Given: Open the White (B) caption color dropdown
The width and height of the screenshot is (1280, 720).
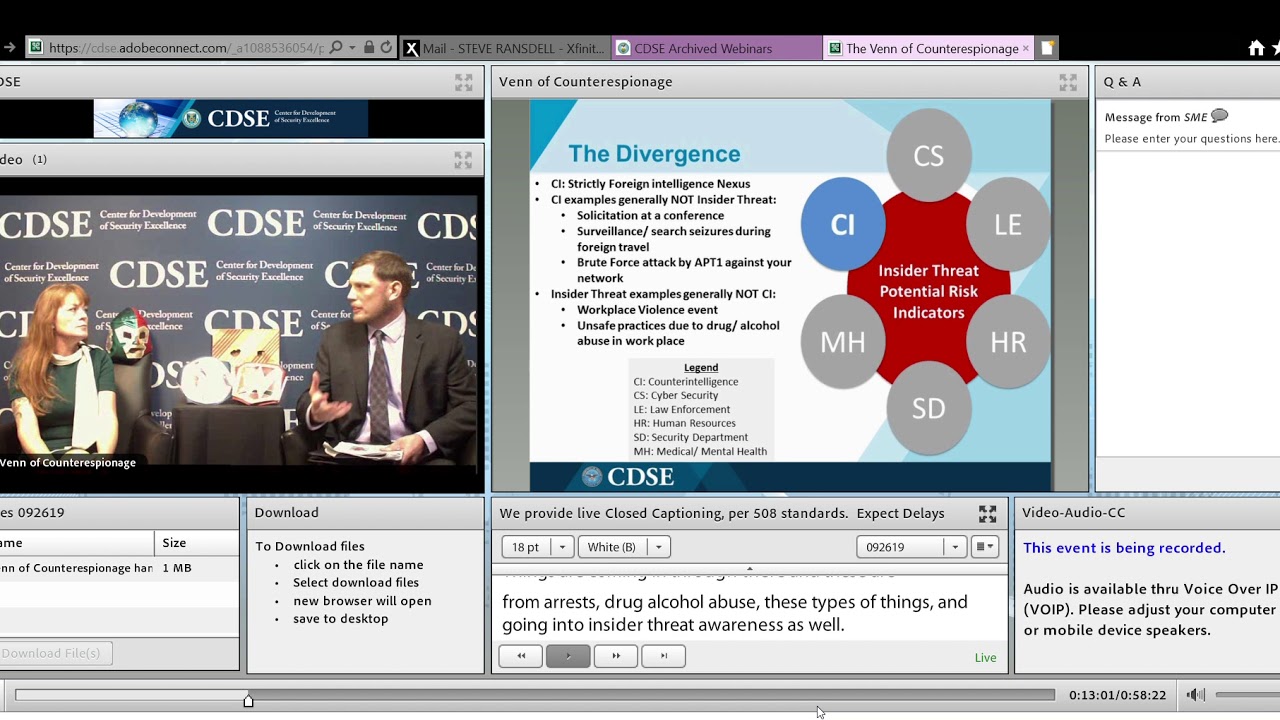Looking at the screenshot, I should point(623,547).
